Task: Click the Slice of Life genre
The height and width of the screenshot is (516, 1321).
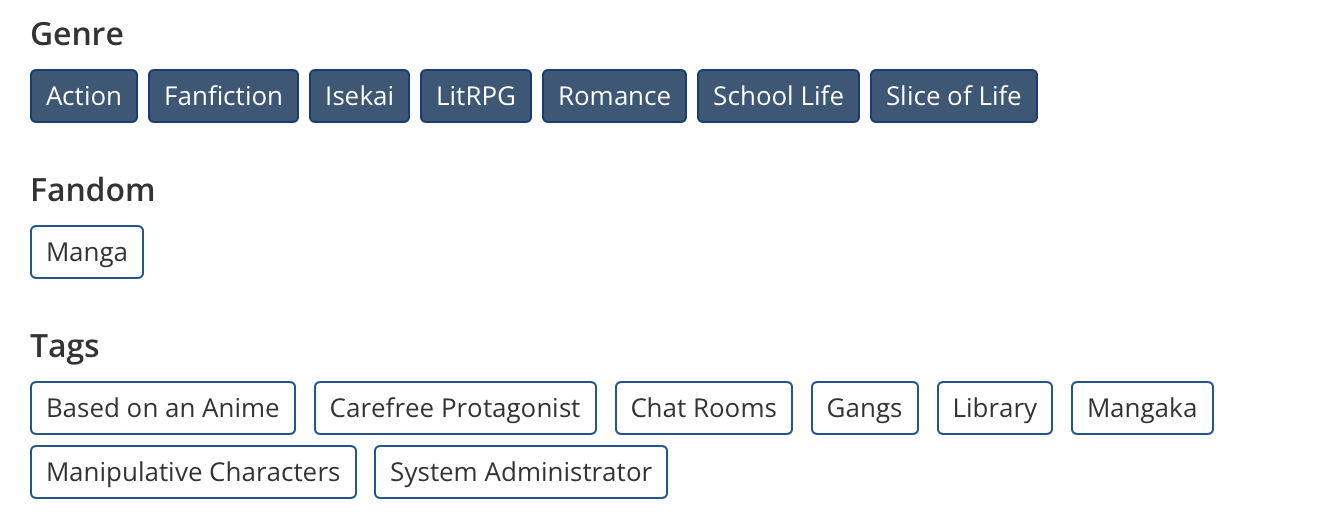Action: click(953, 96)
